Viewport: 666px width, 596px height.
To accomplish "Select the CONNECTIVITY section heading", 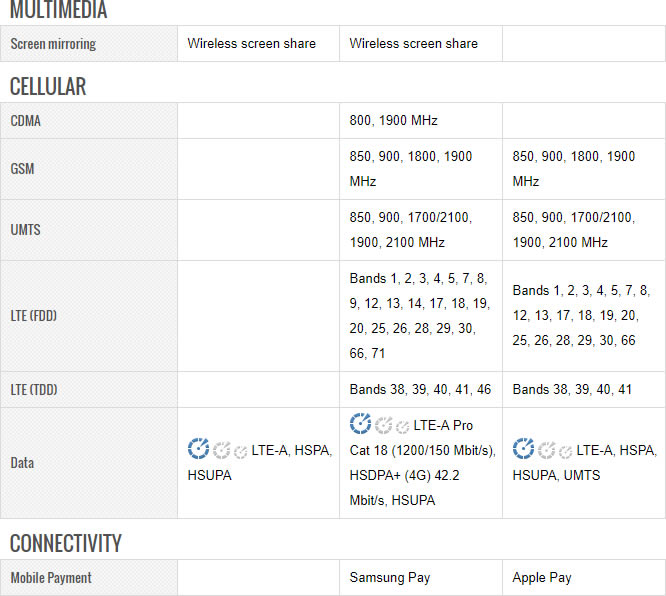I will click(x=66, y=543).
